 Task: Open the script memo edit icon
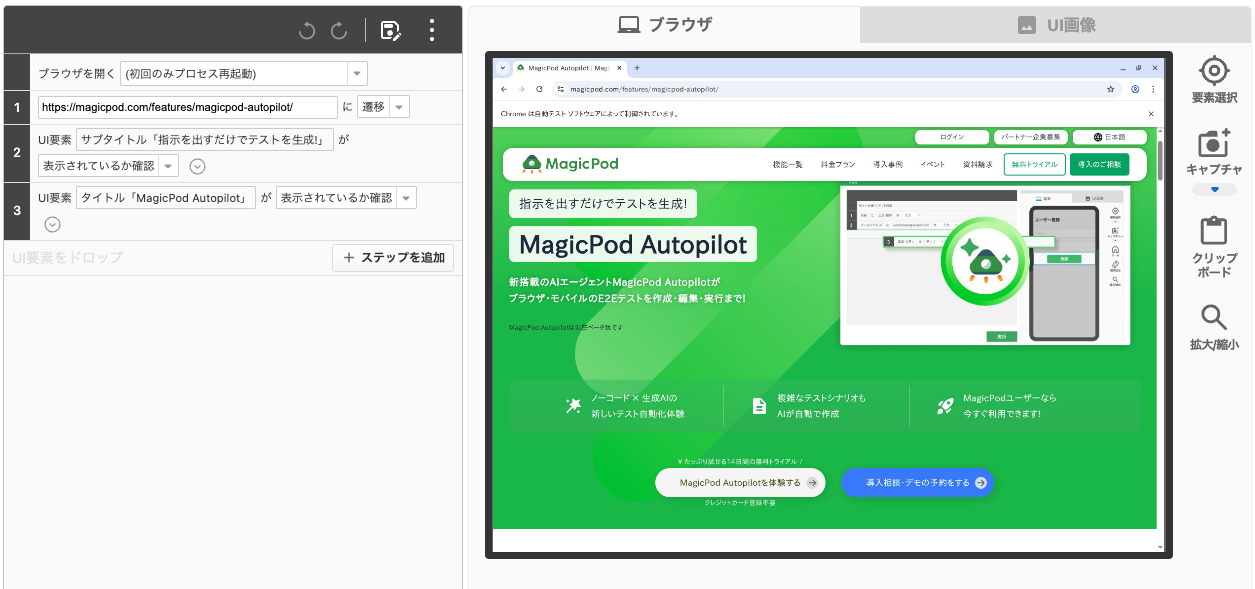[390, 30]
